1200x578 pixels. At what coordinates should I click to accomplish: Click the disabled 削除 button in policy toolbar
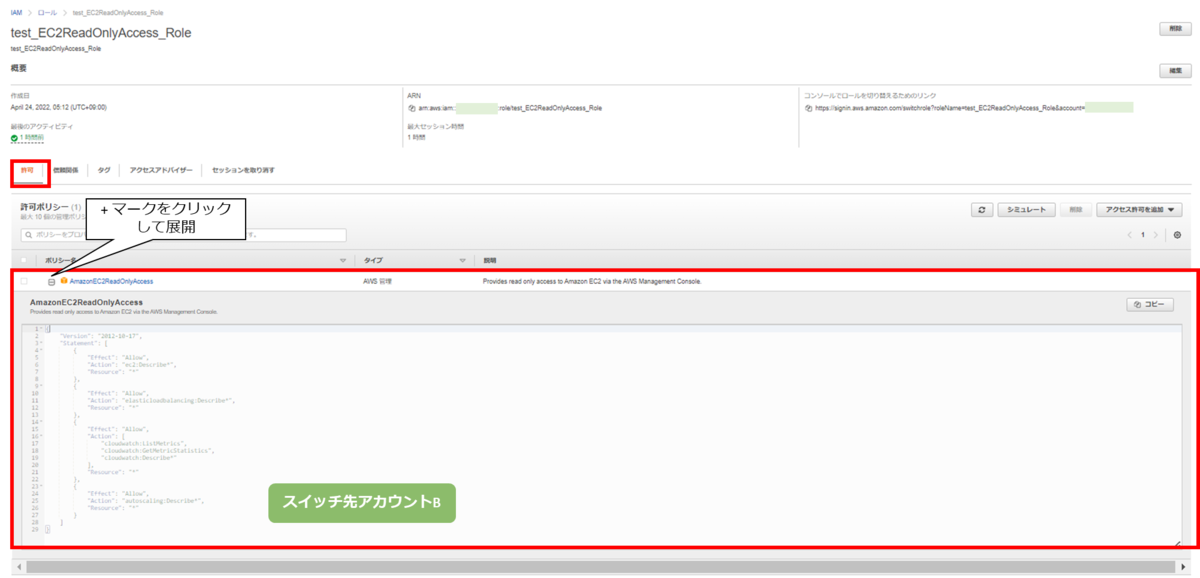1075,210
